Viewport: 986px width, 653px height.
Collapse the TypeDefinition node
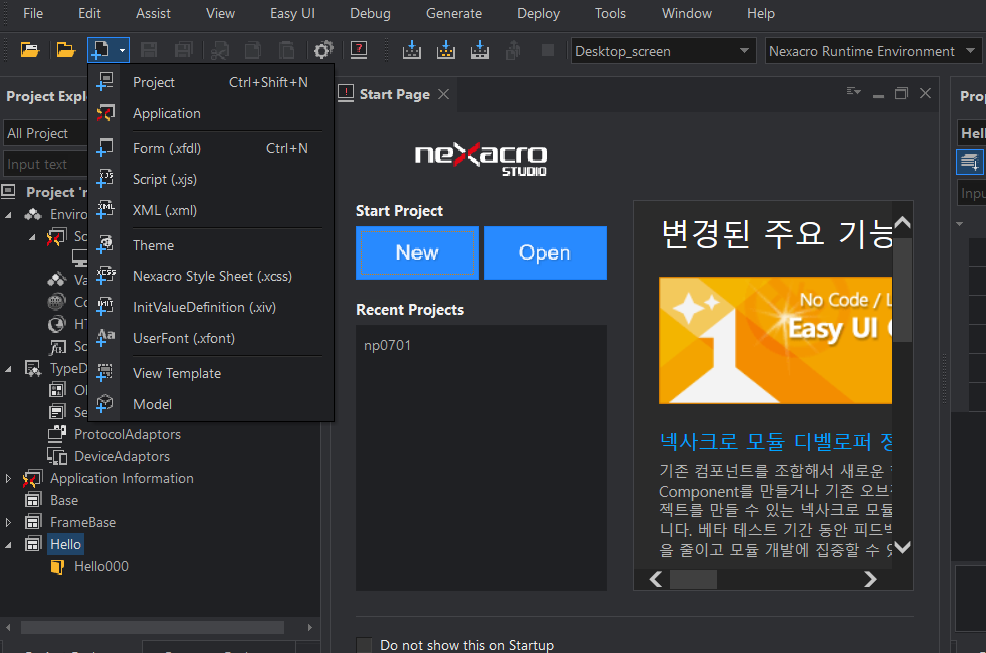click(8, 369)
